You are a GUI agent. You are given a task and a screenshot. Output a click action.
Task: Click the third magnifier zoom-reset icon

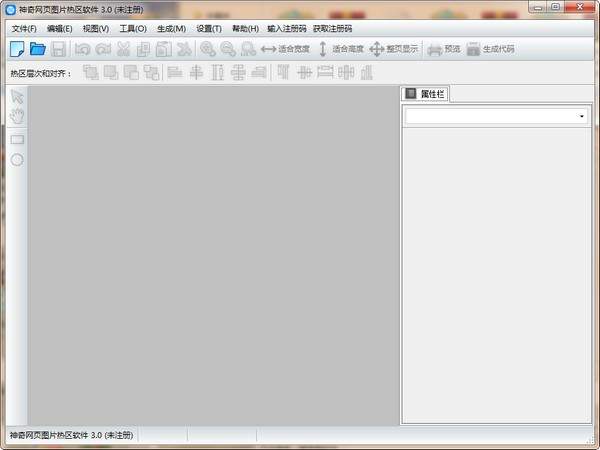[248, 49]
